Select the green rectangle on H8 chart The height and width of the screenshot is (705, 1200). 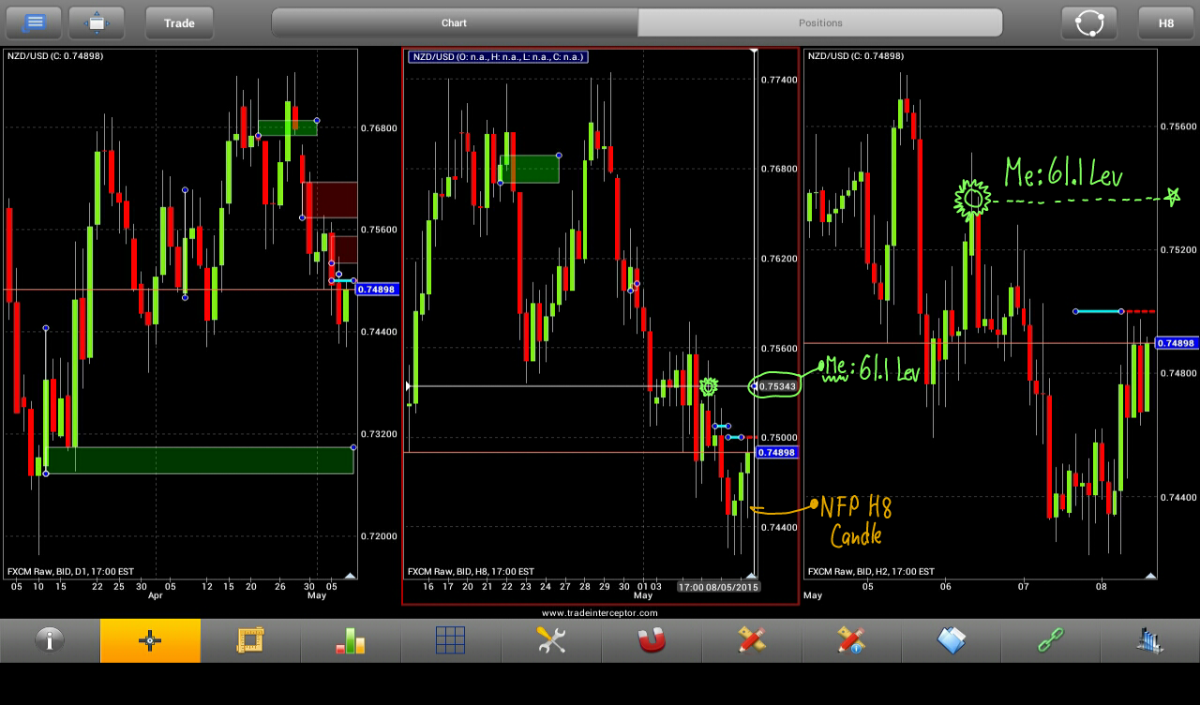click(530, 169)
